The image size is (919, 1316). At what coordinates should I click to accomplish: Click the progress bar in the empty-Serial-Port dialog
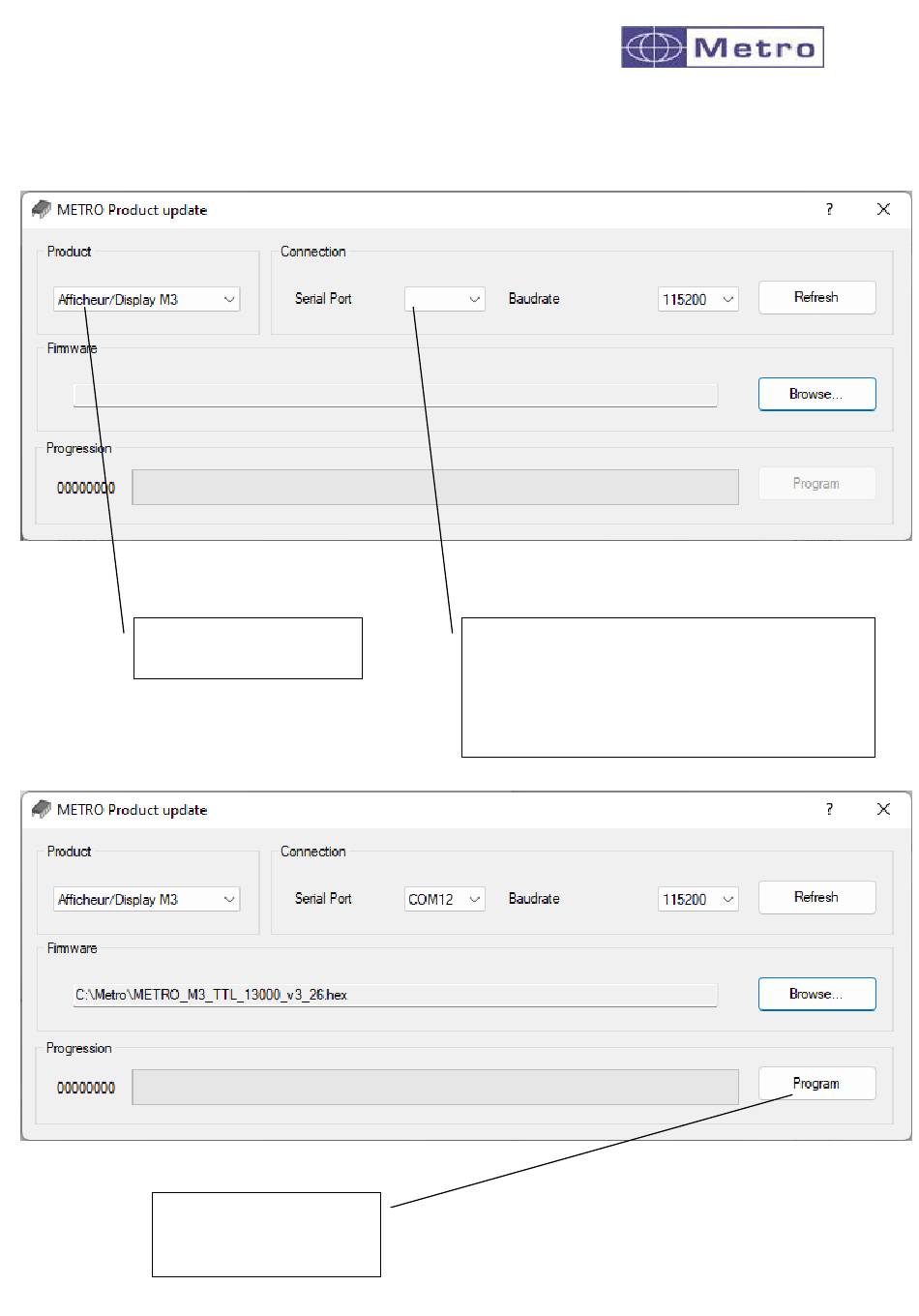click(x=435, y=488)
